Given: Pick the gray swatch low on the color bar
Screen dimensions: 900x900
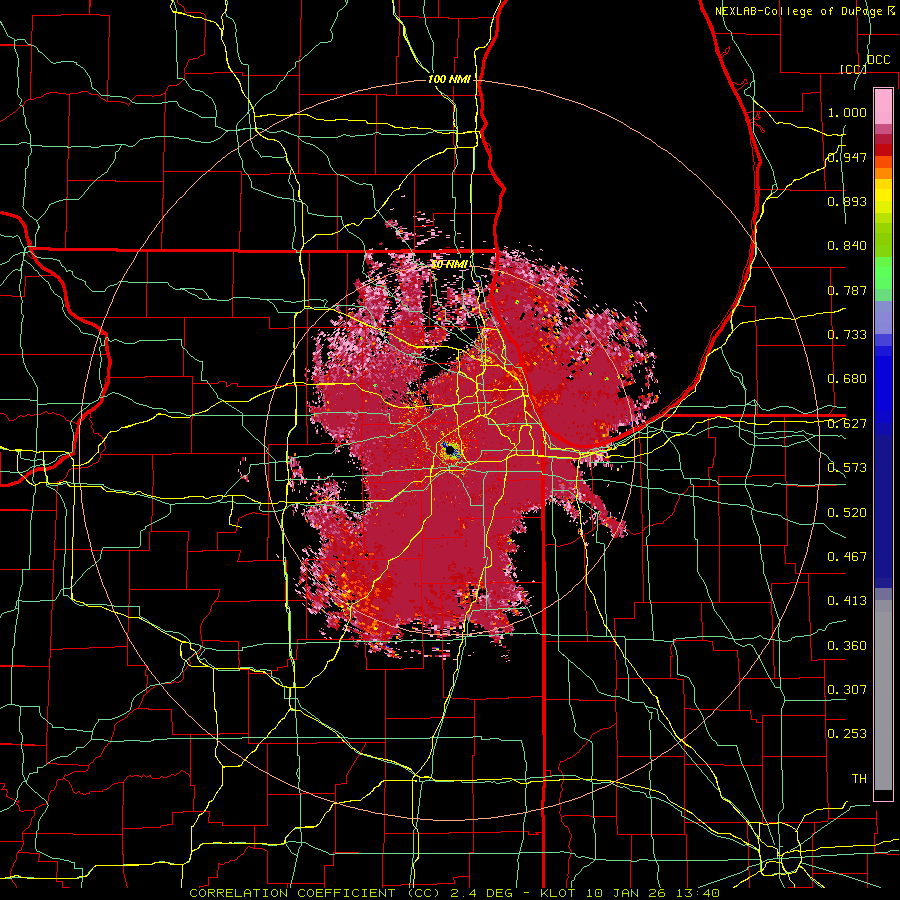Looking at the screenshot, I should coord(883,697).
